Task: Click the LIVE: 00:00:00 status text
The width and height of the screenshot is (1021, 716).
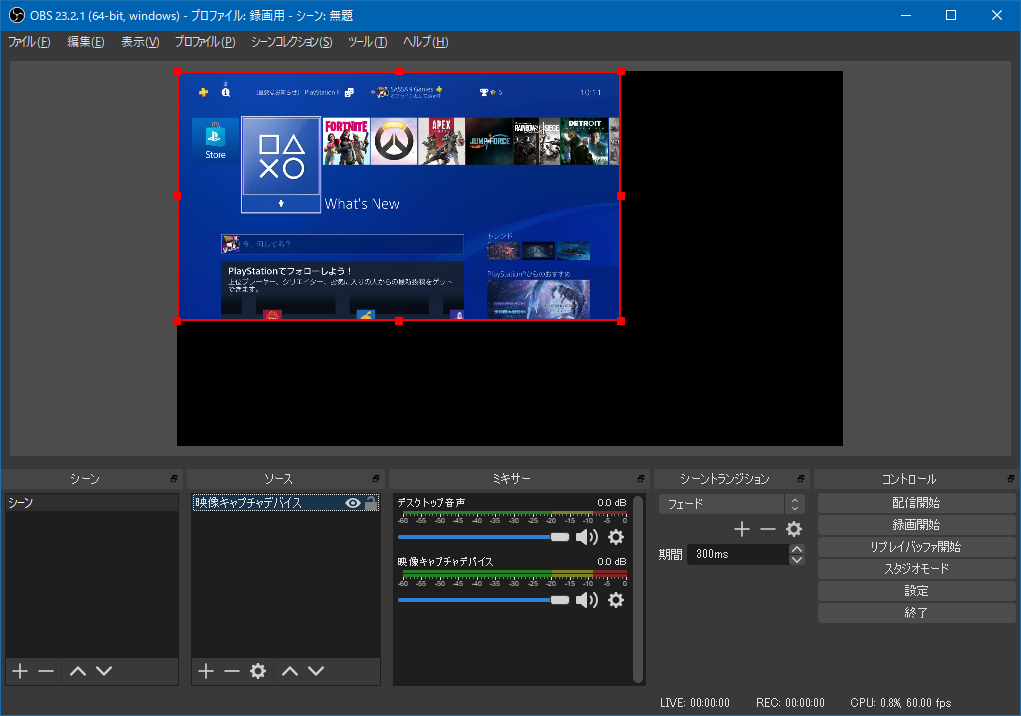Action: pyautogui.click(x=694, y=703)
